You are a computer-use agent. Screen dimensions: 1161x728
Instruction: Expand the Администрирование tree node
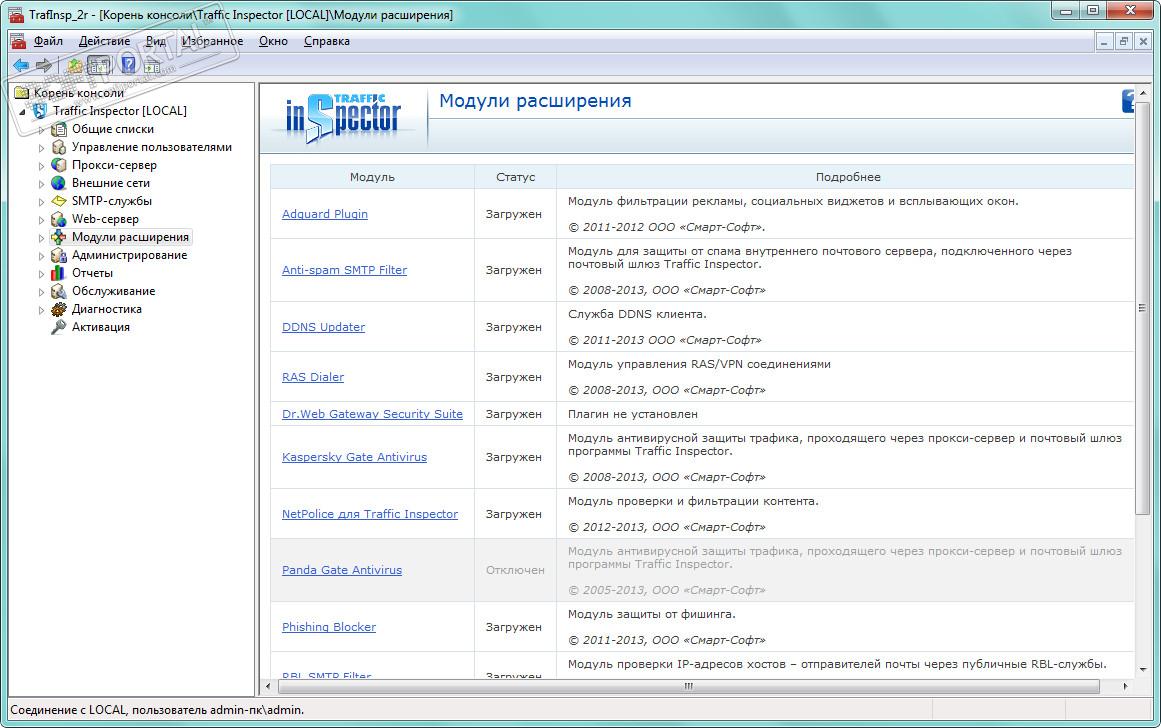(41, 256)
